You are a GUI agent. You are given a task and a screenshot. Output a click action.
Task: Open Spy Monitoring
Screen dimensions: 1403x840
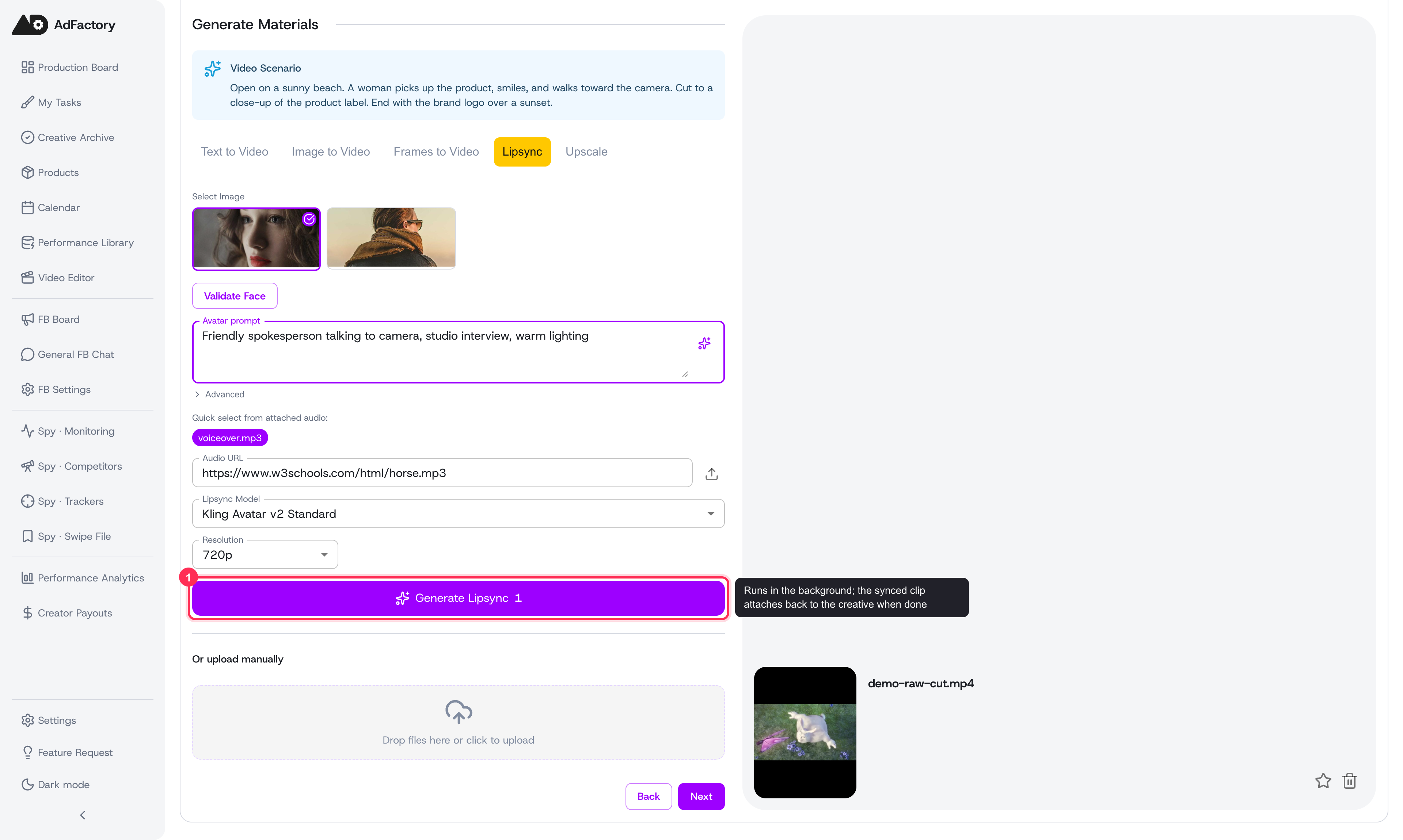pyautogui.click(x=67, y=431)
